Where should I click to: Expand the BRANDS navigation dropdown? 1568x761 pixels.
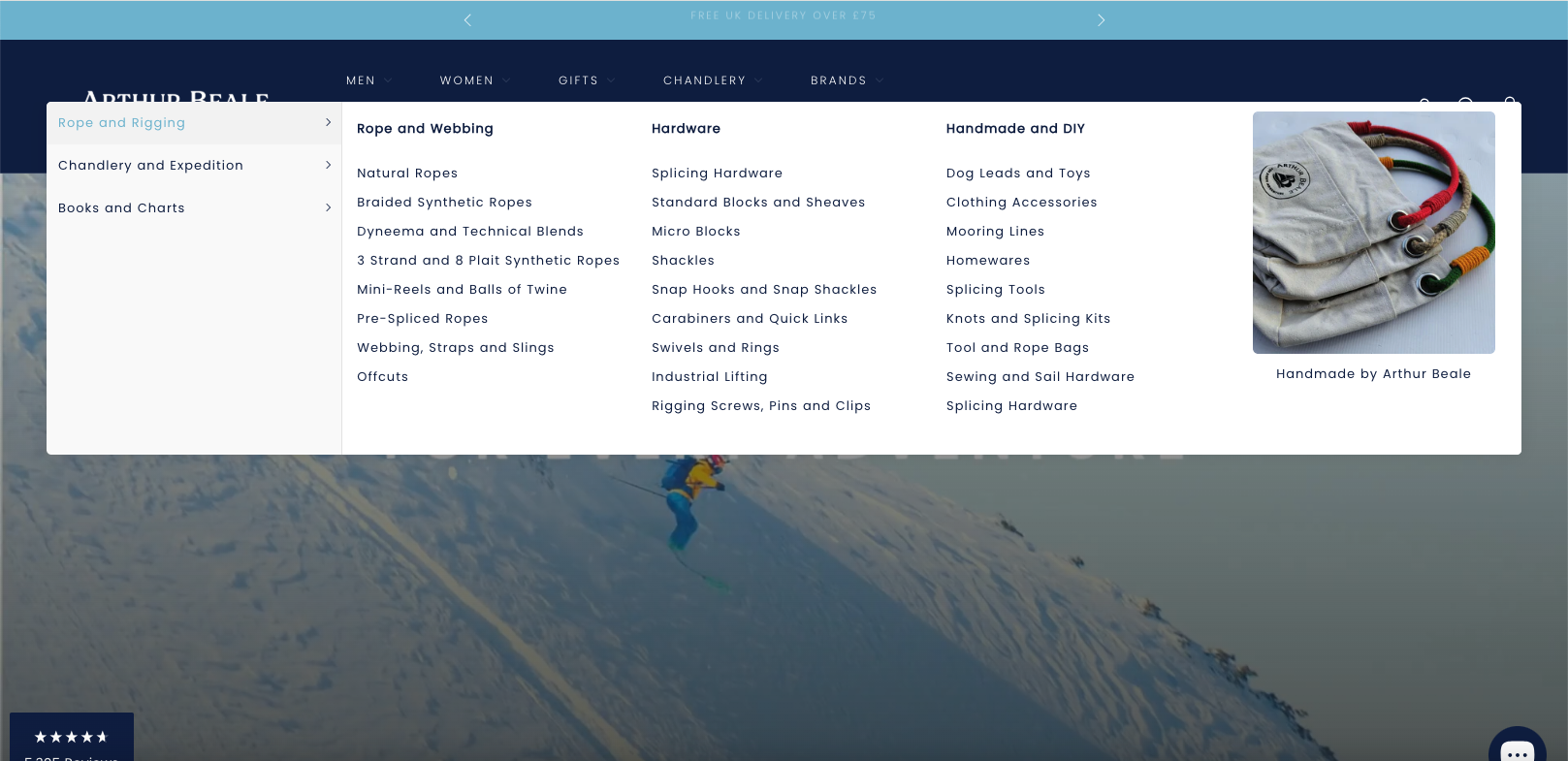847,80
